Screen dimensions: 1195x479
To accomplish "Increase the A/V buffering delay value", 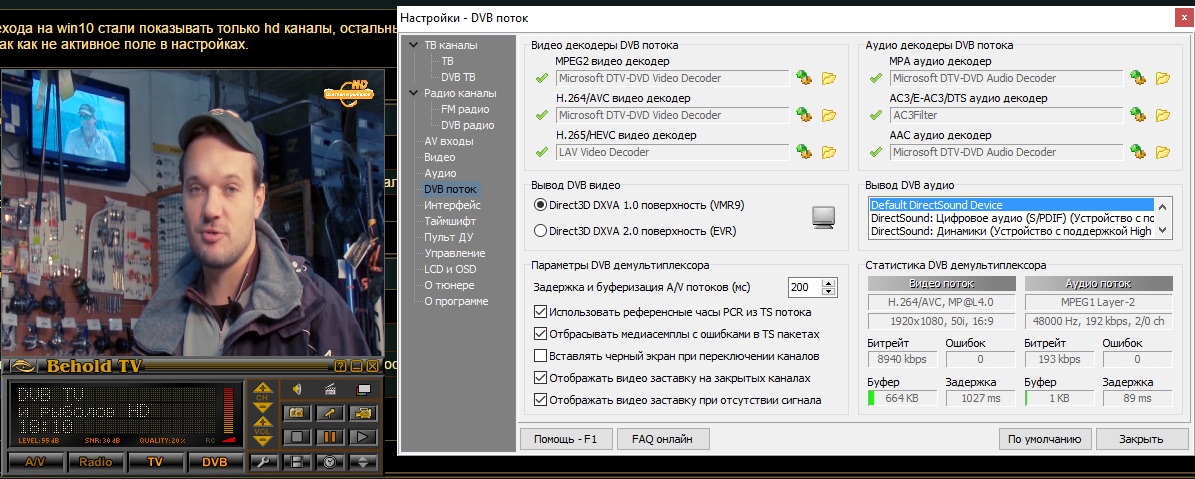I will [x=828, y=282].
